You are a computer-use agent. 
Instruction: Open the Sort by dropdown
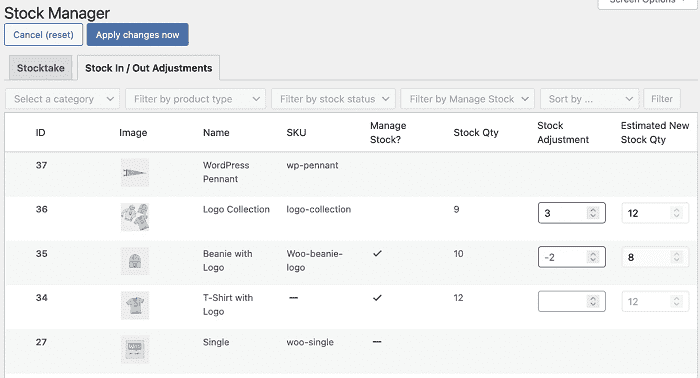(x=590, y=99)
